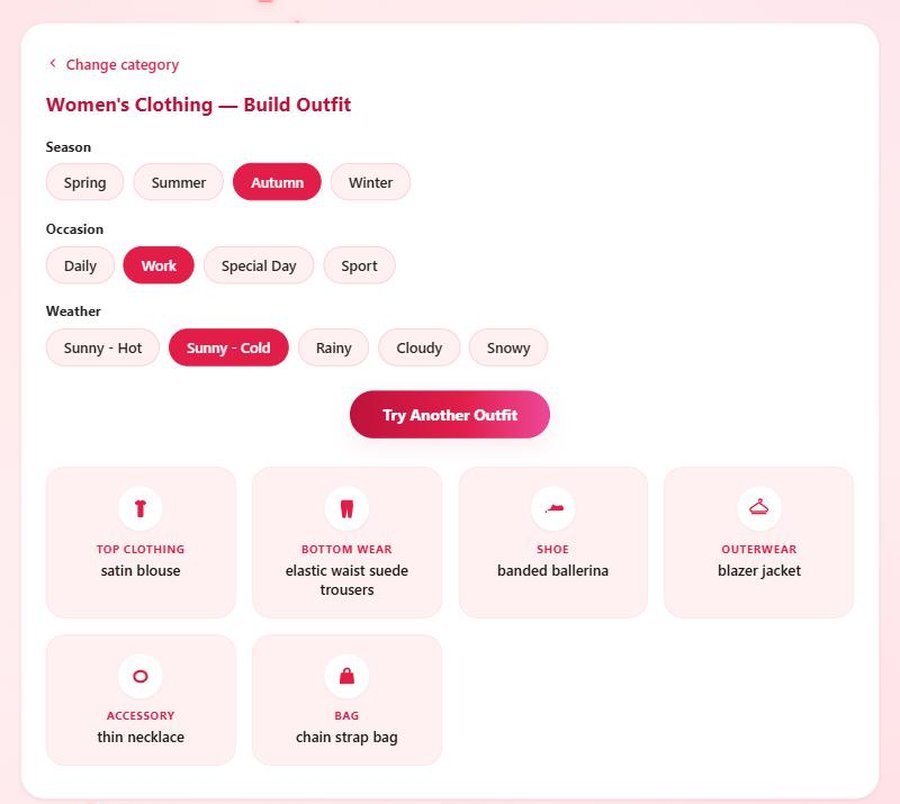Select Summer season
Screen dimensions: 900x804
click(x=179, y=182)
